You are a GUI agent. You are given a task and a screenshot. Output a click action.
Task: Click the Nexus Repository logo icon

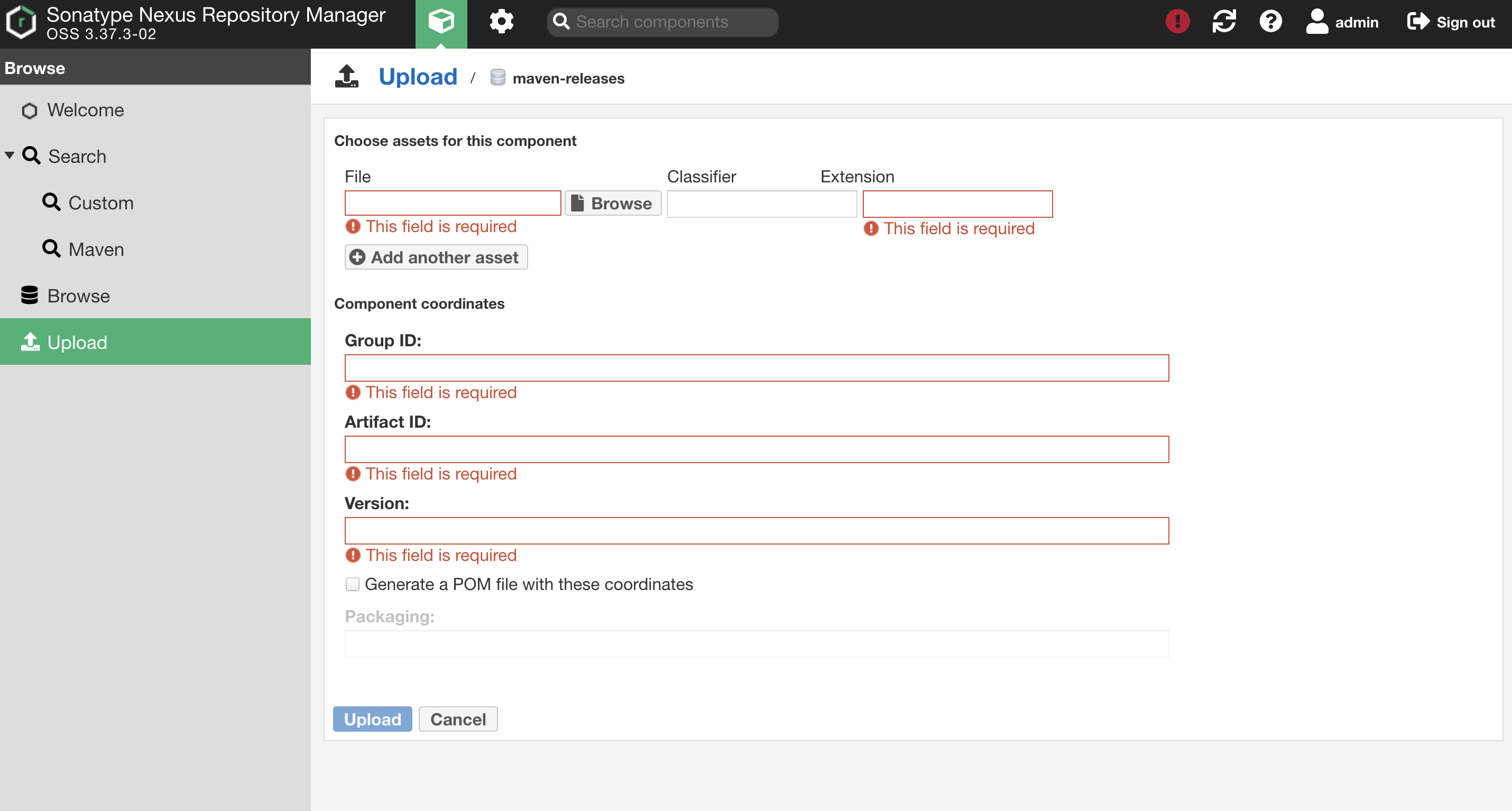(21, 22)
